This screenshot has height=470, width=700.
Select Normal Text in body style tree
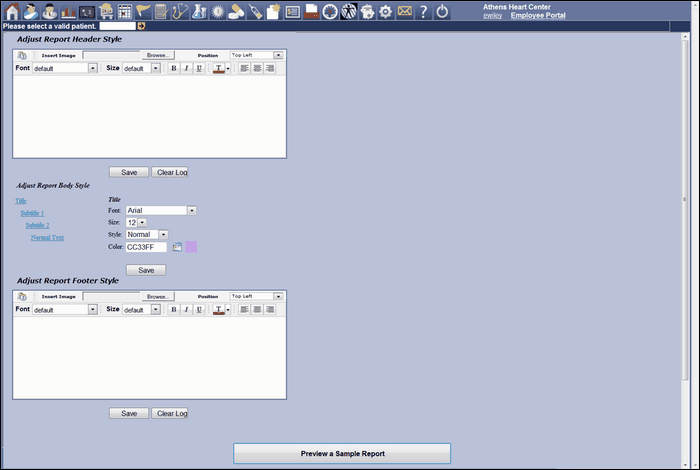pyautogui.click(x=47, y=237)
